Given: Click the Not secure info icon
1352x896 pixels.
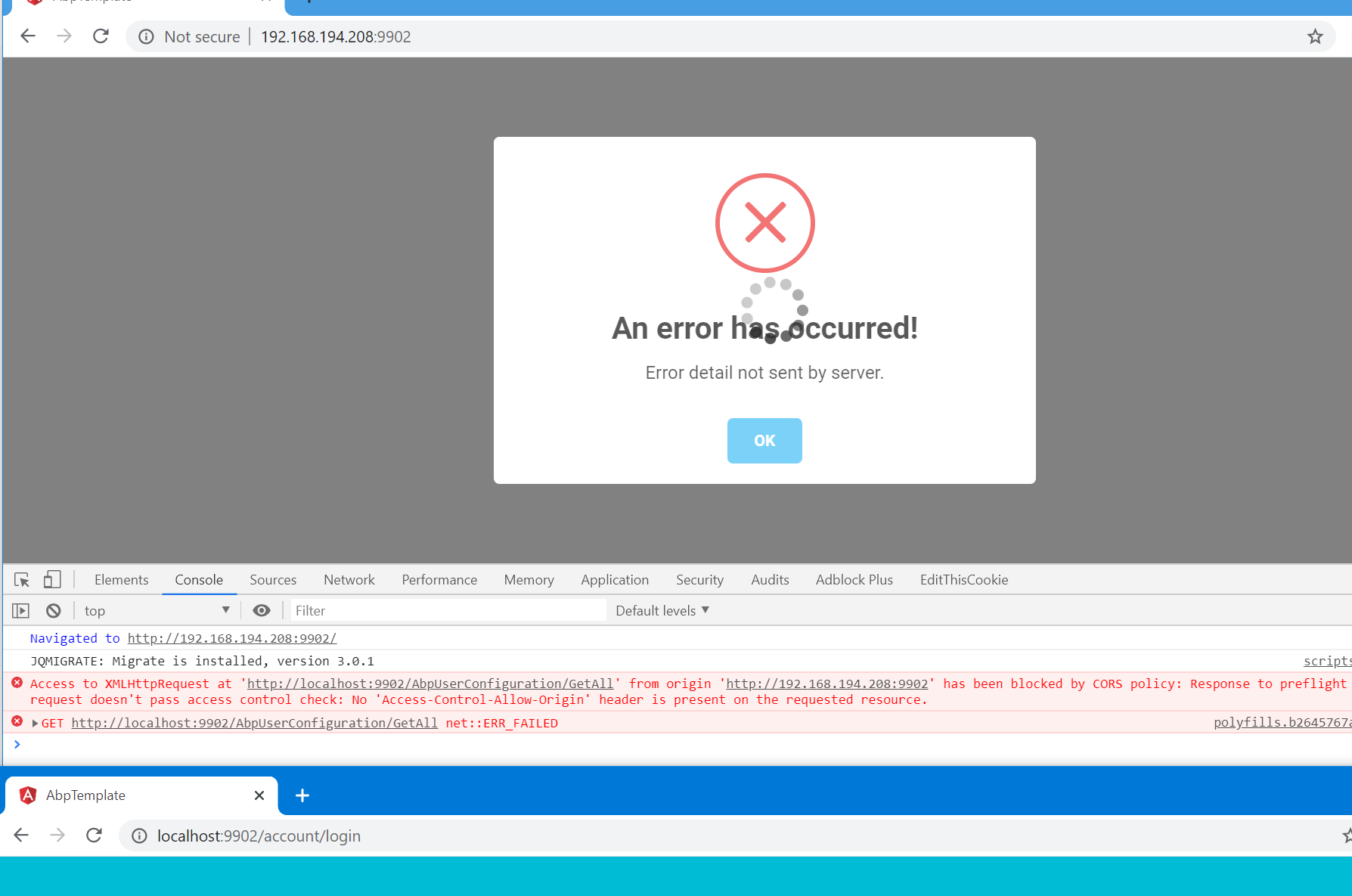Looking at the screenshot, I should click(145, 36).
